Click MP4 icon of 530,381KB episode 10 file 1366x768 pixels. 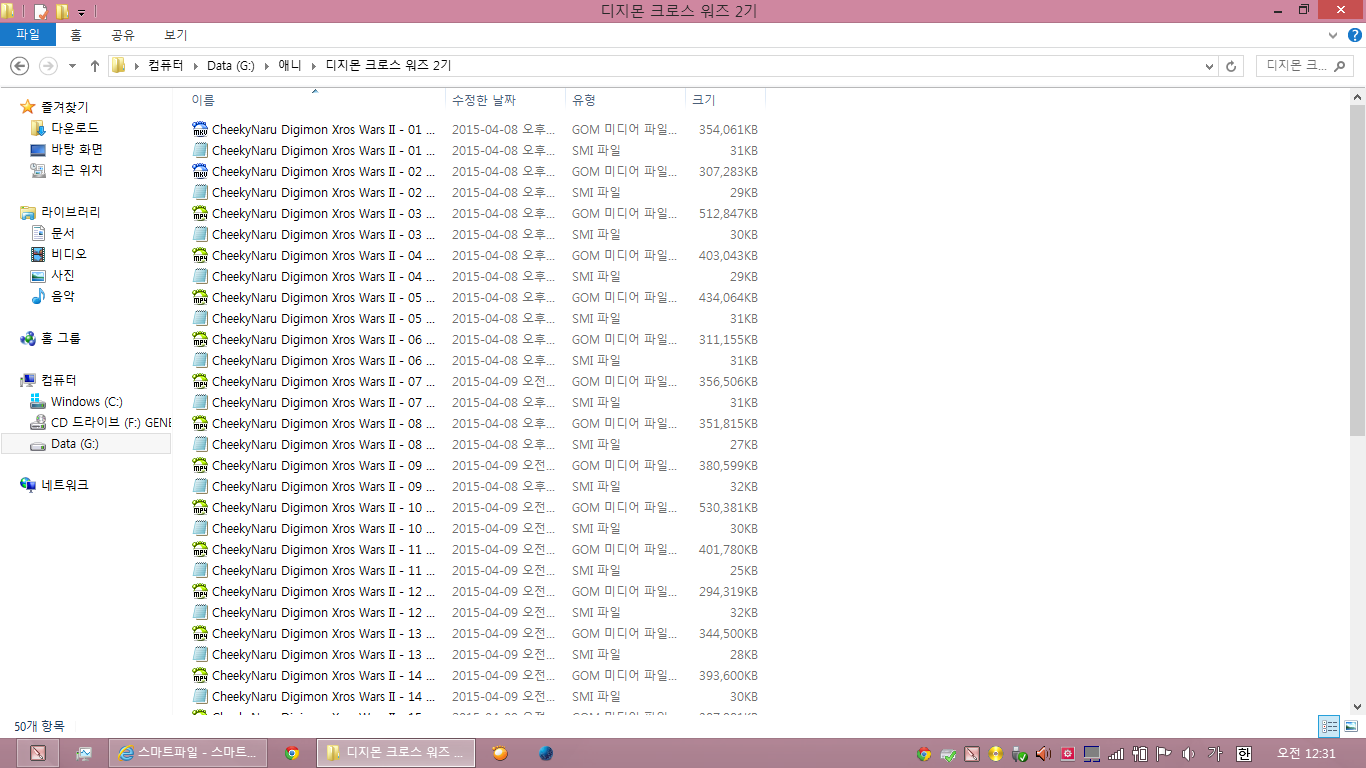pyautogui.click(x=200, y=507)
